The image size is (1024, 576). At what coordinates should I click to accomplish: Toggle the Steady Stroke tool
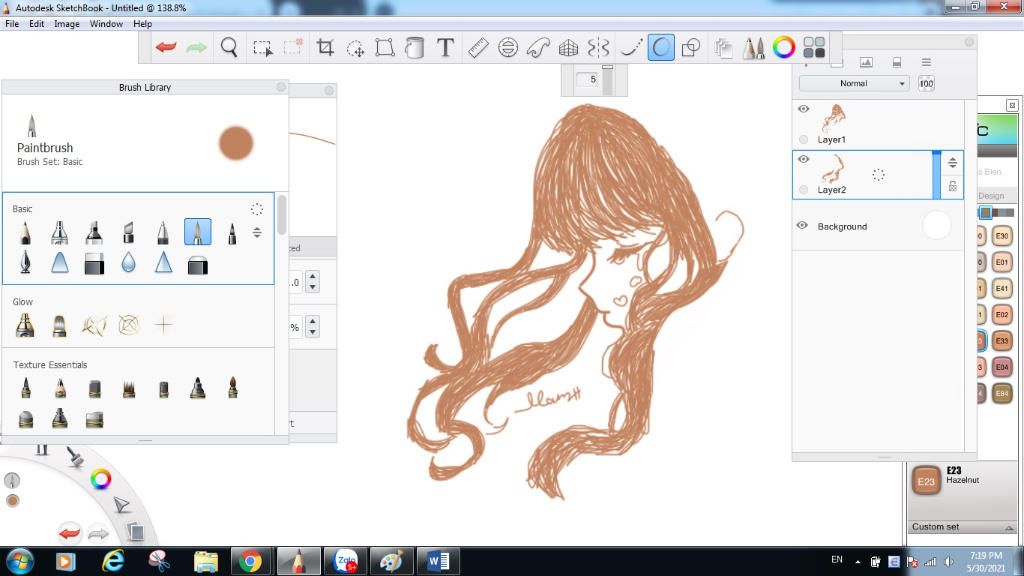(x=630, y=48)
